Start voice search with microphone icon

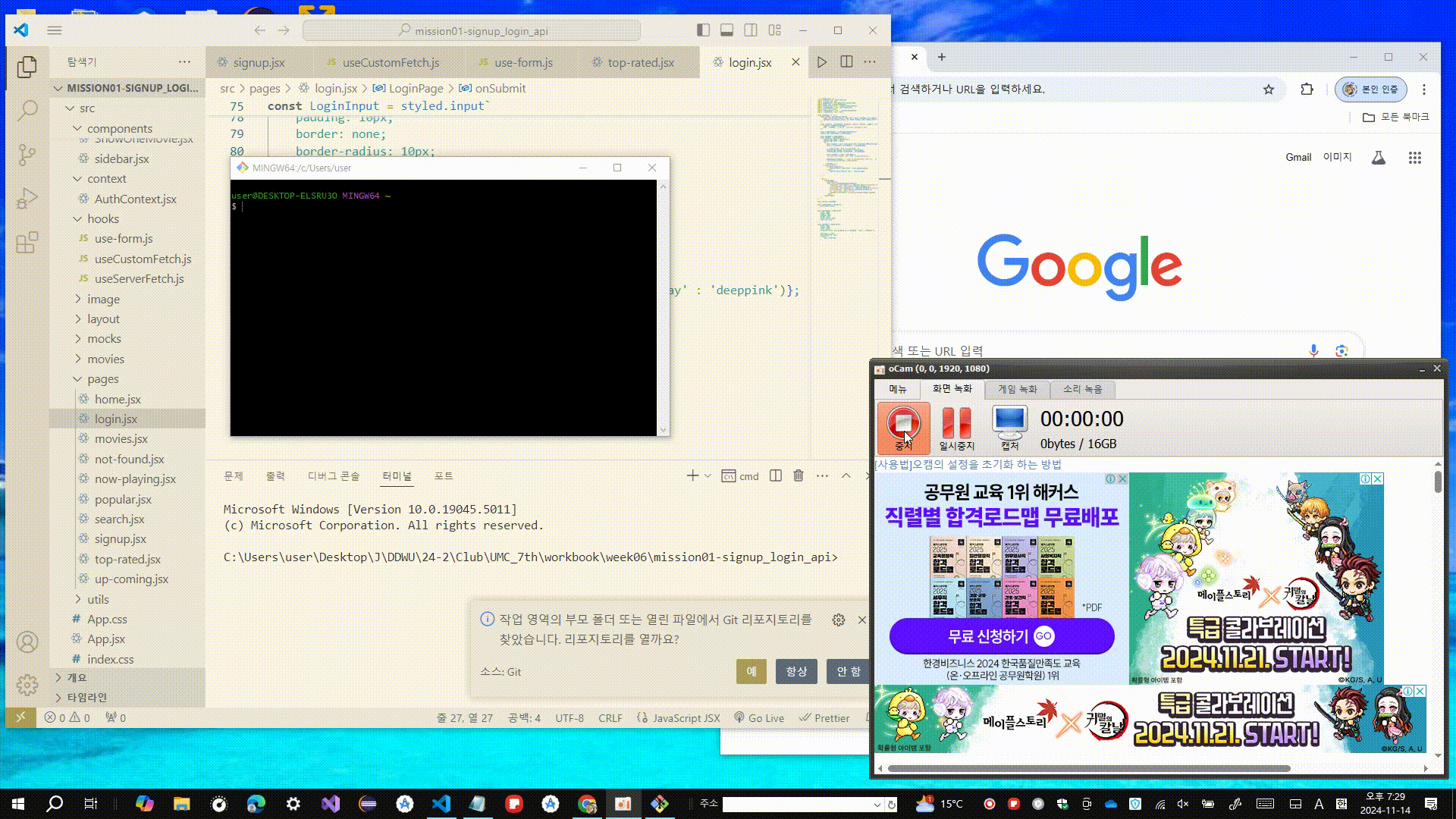coord(1313,350)
